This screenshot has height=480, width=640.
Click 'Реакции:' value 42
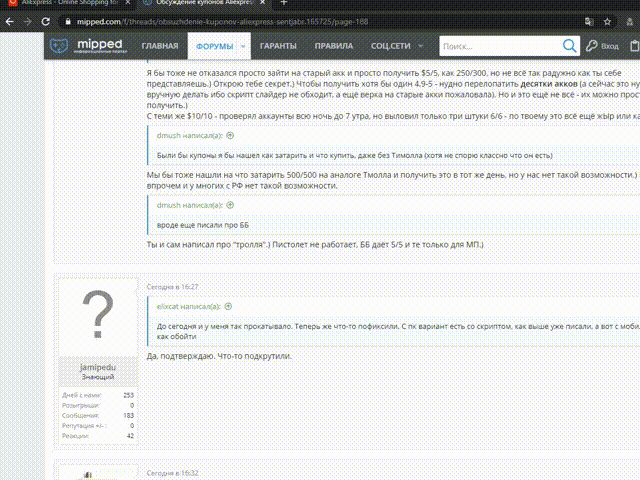[130, 436]
